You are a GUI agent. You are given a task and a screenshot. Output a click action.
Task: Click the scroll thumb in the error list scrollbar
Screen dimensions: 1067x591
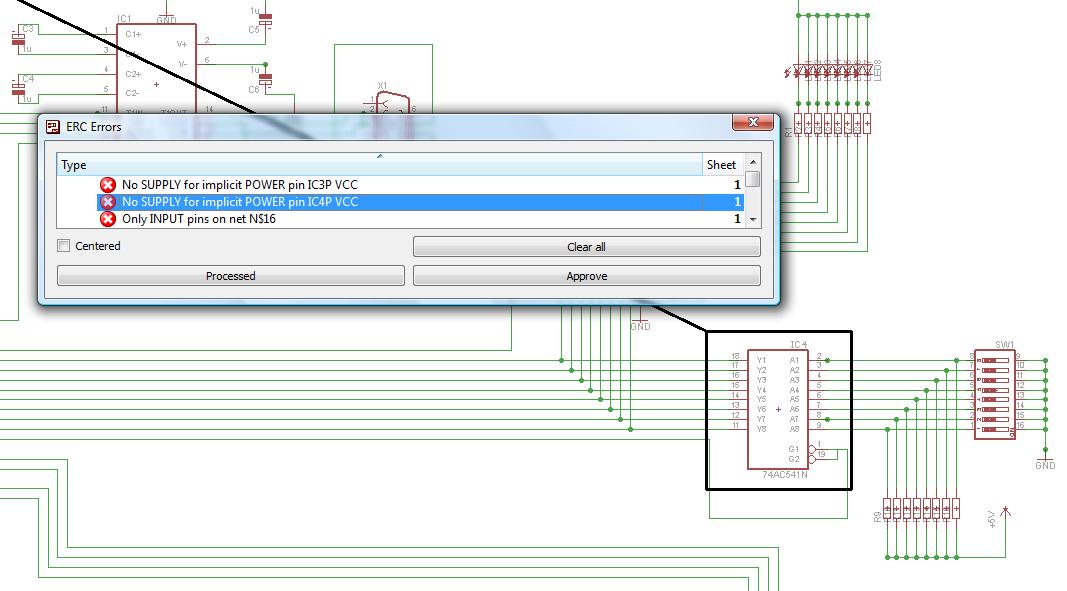pyautogui.click(x=753, y=179)
